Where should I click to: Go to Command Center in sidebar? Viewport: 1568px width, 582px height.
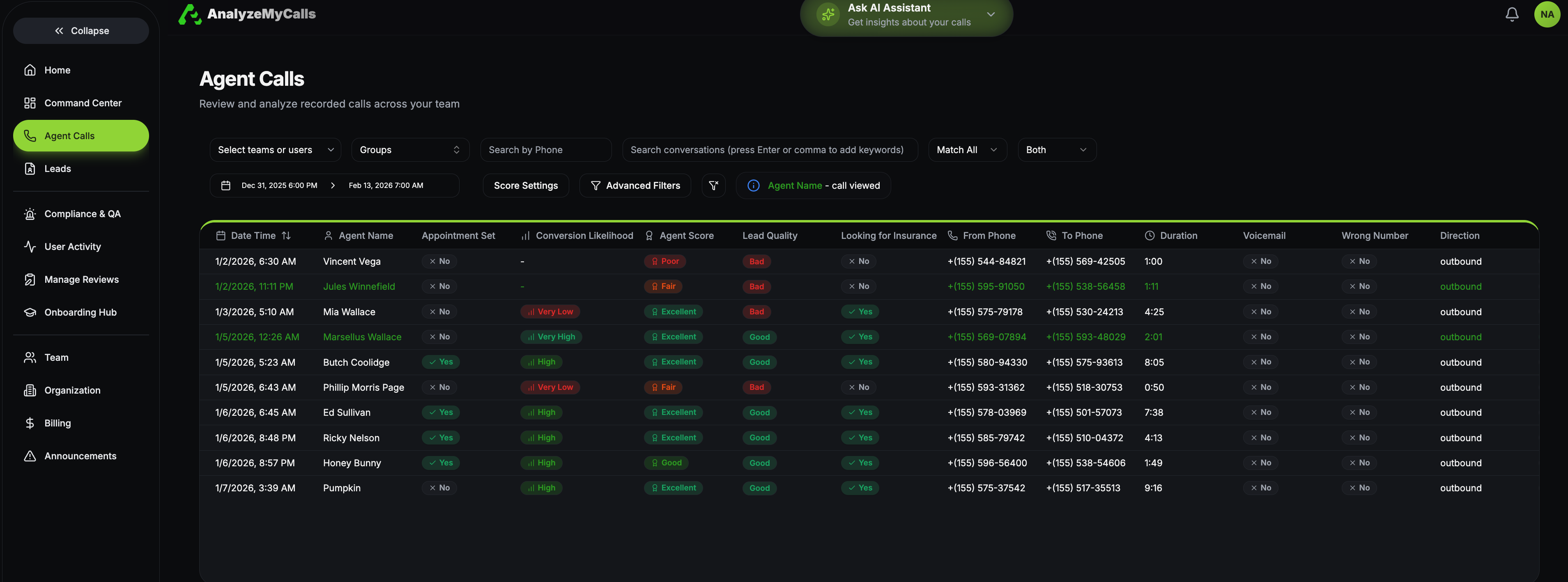[83, 103]
